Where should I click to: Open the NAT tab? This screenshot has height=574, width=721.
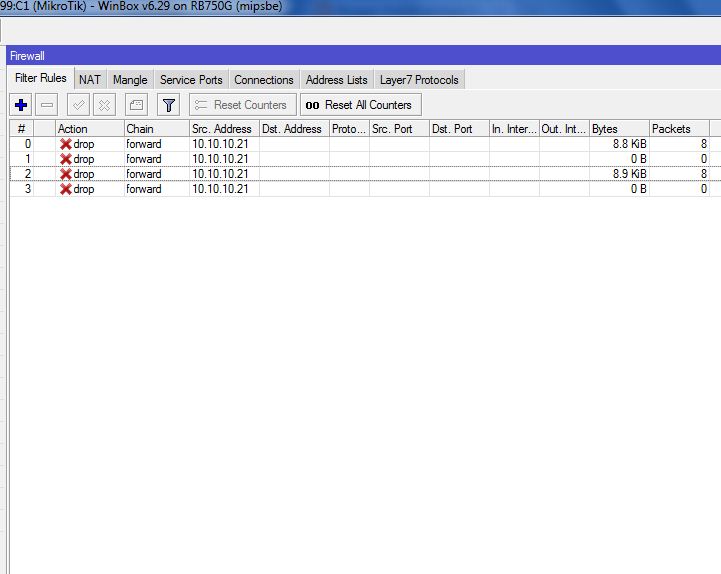coord(90,80)
